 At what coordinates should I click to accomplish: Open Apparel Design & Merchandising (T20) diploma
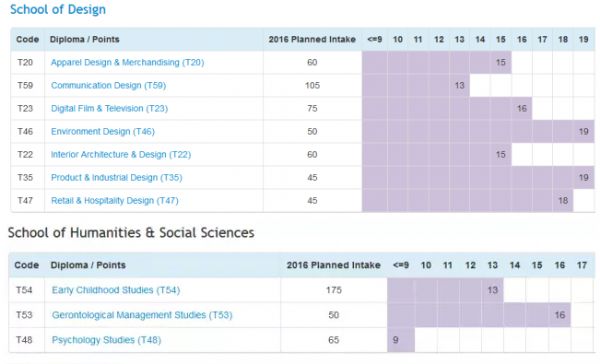coord(127,62)
